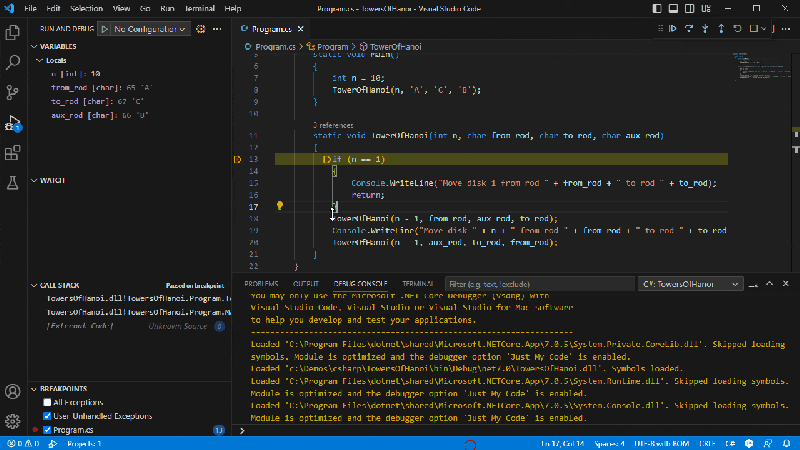Toggle User-Unhandled Exceptions checkbox

(x=47, y=416)
